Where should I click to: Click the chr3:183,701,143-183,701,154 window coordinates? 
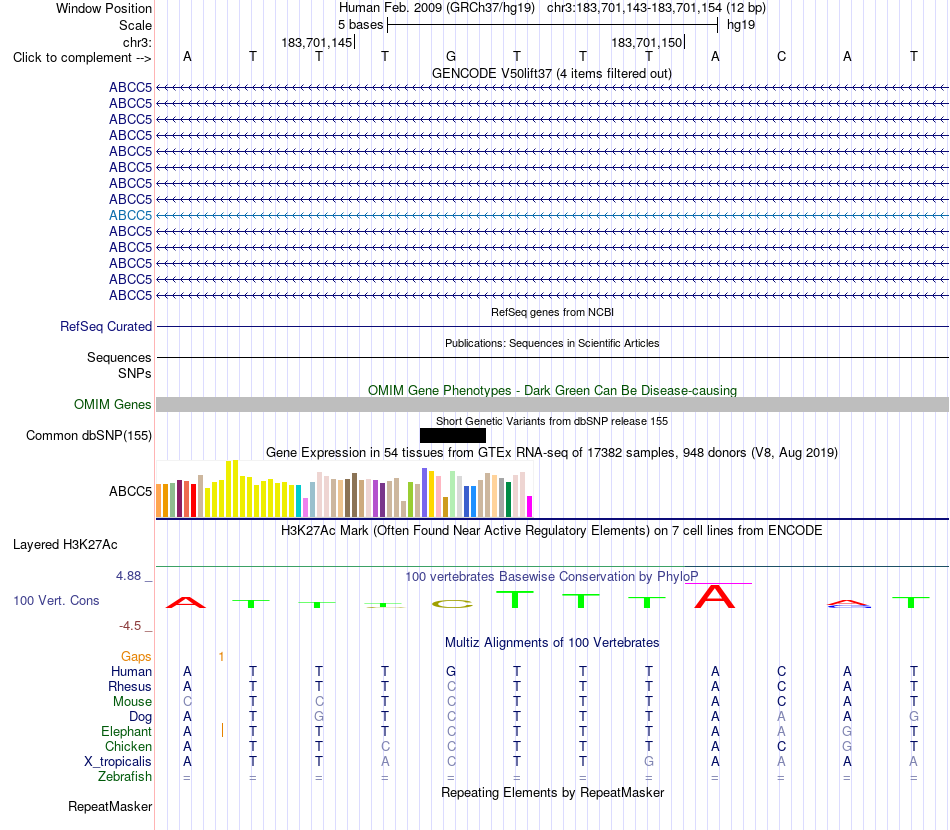coord(634,8)
